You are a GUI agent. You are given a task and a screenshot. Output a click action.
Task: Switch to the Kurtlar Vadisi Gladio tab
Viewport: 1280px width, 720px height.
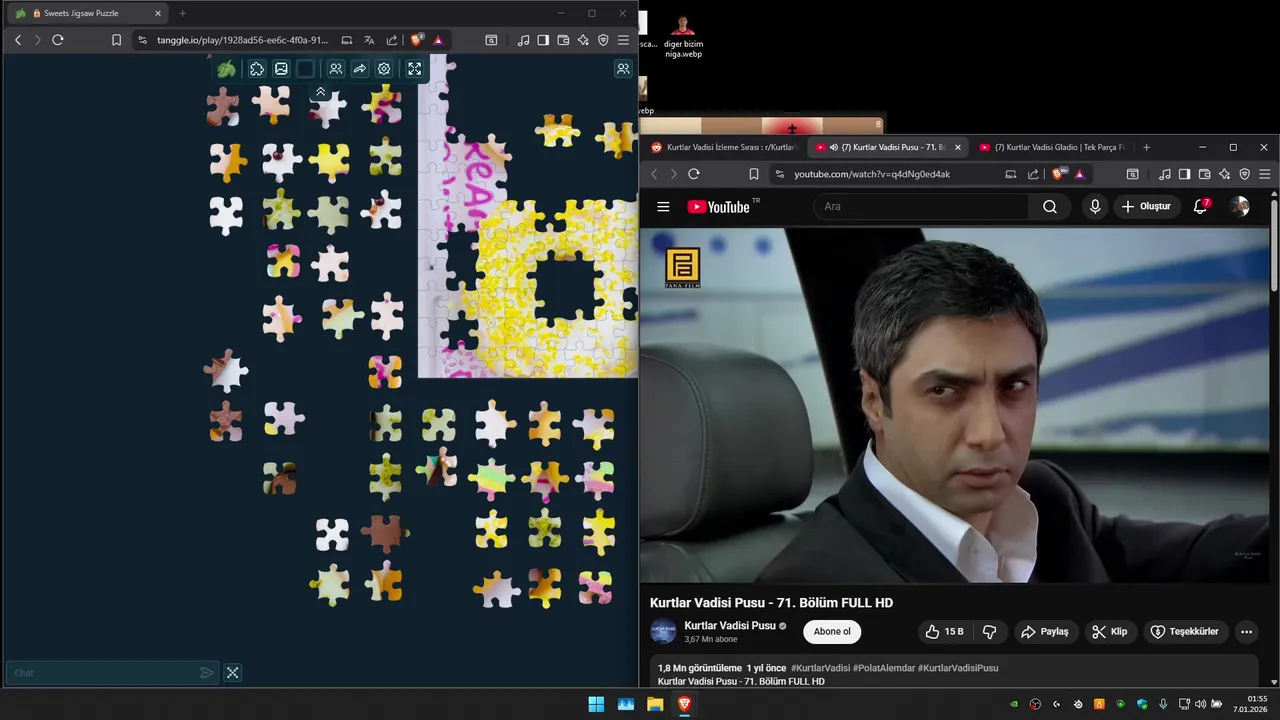(1052, 147)
